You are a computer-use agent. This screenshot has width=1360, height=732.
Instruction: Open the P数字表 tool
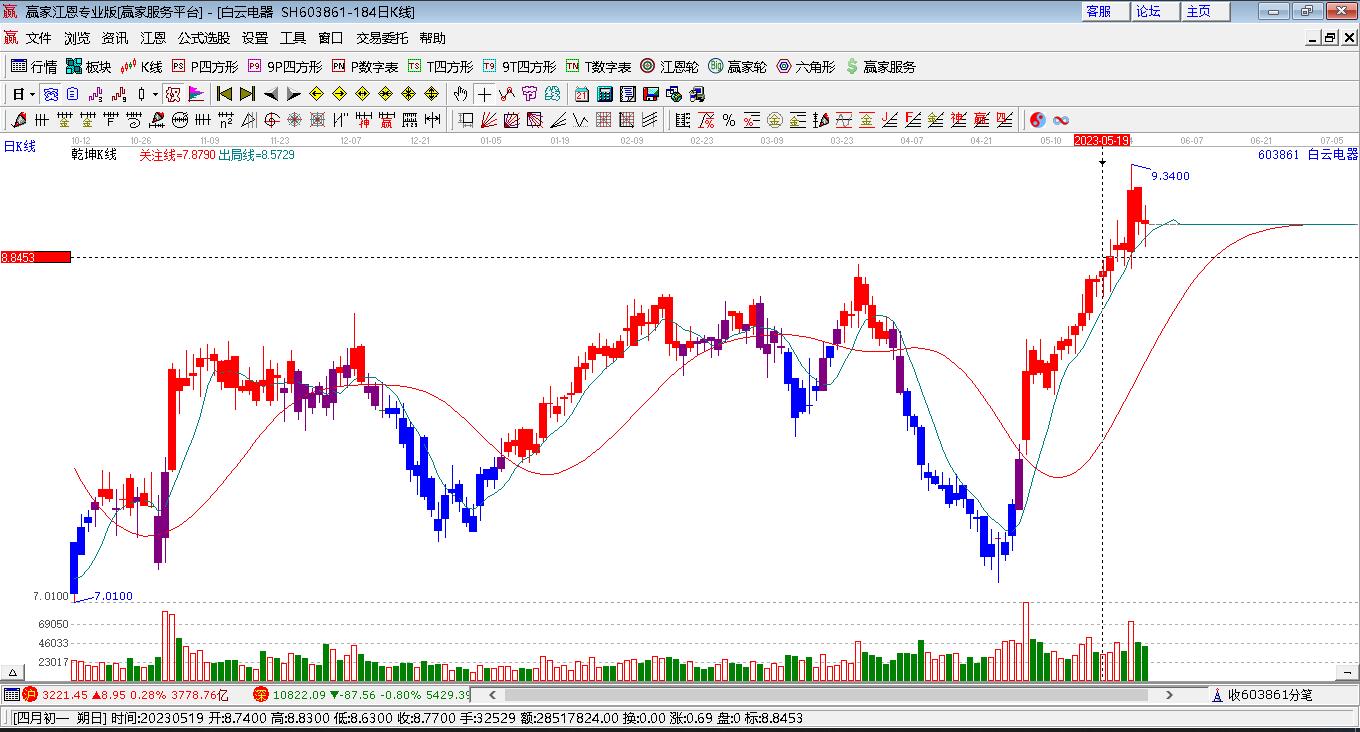365,67
